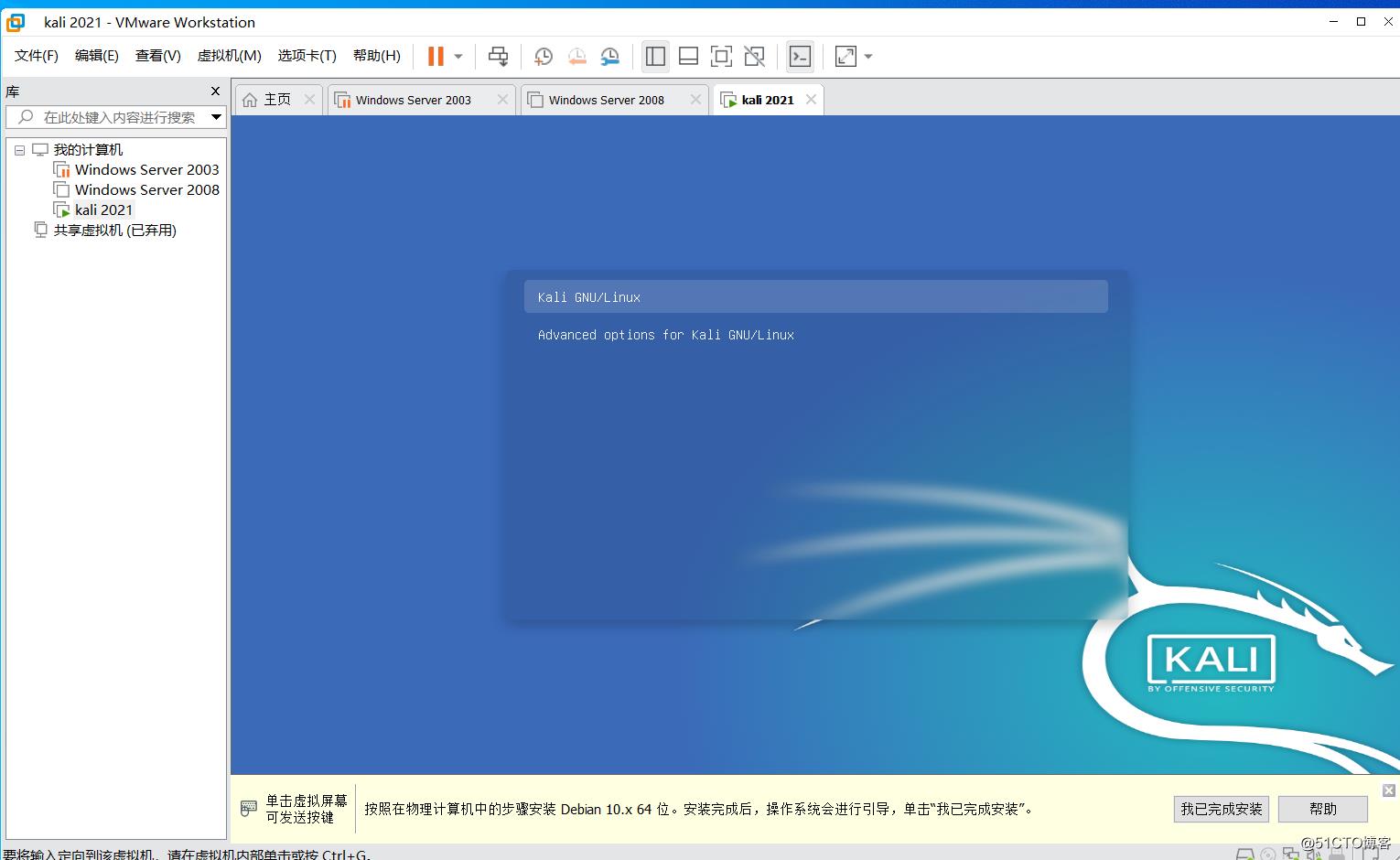Open the power options dropdown arrow
1400x860 pixels.
pyautogui.click(x=458, y=57)
